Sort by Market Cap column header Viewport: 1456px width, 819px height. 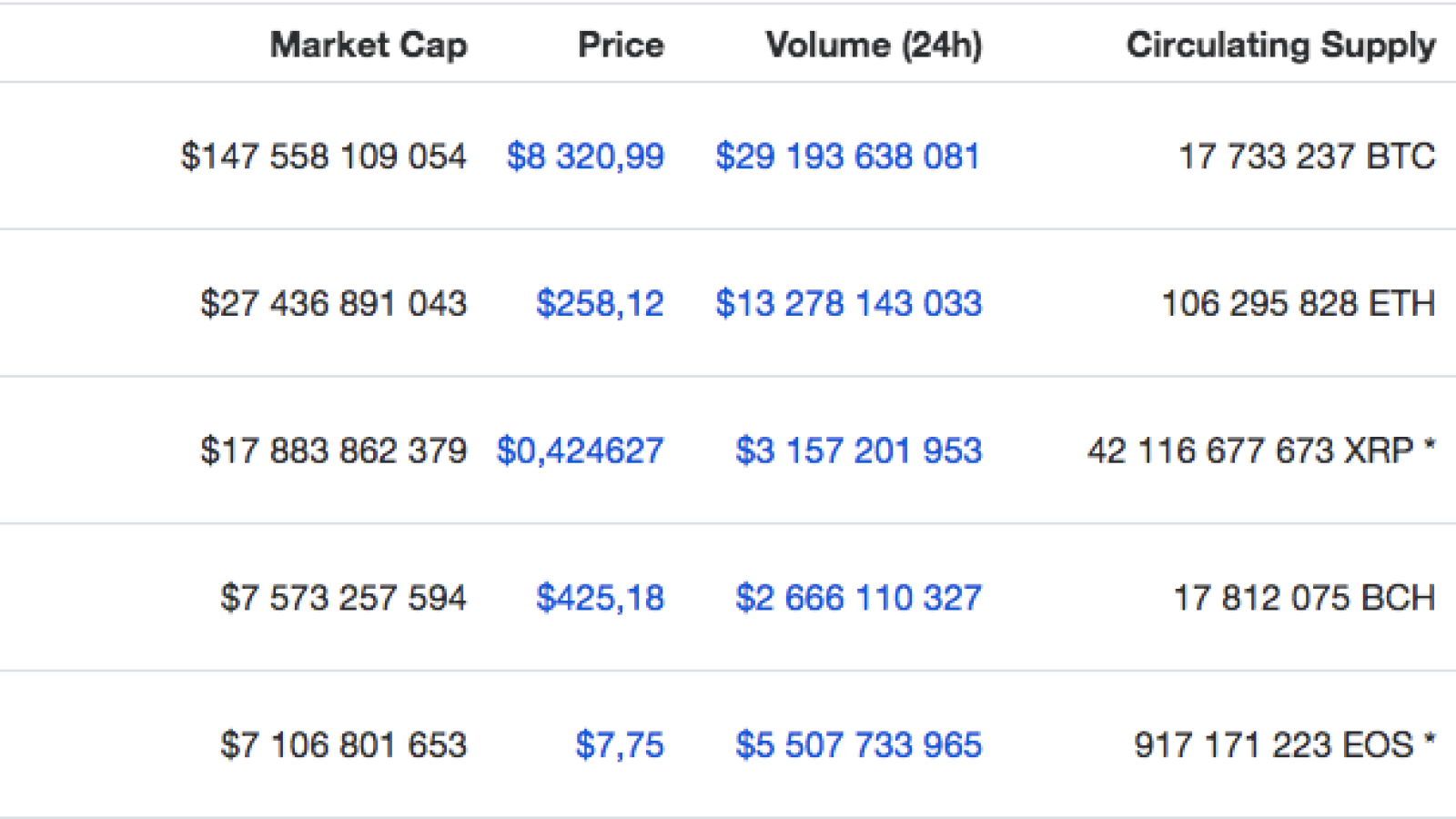369,45
